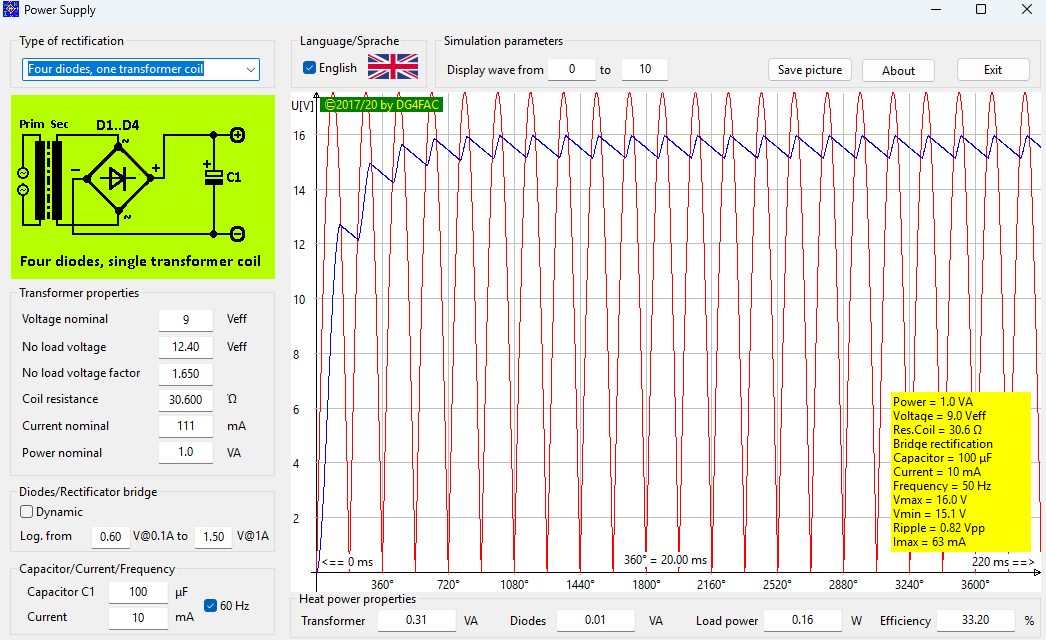Image resolution: width=1046 pixels, height=640 pixels.
Task: Uncheck the 60 Hz frequency checkbox
Action: pyautogui.click(x=211, y=605)
